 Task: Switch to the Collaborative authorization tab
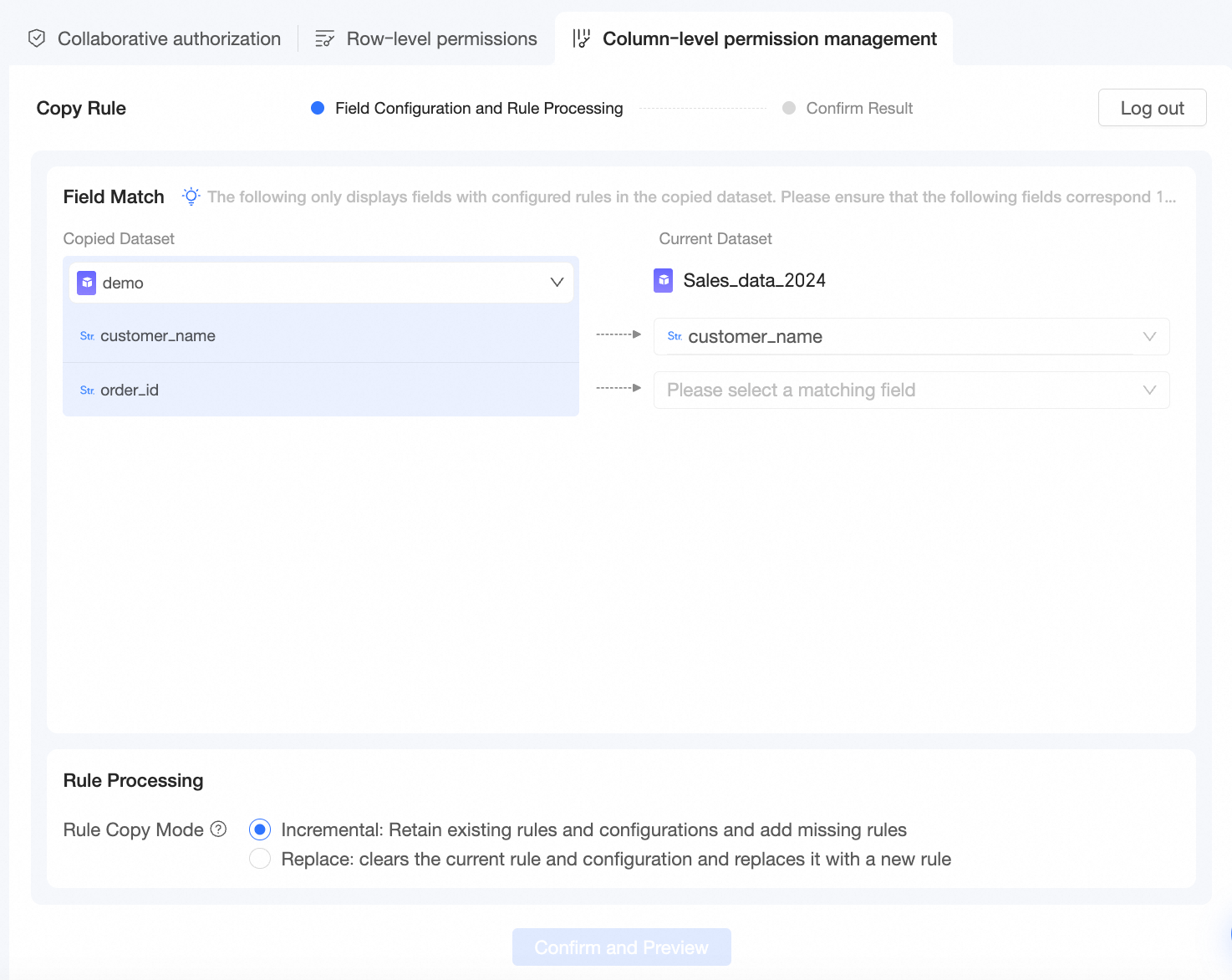tap(169, 38)
